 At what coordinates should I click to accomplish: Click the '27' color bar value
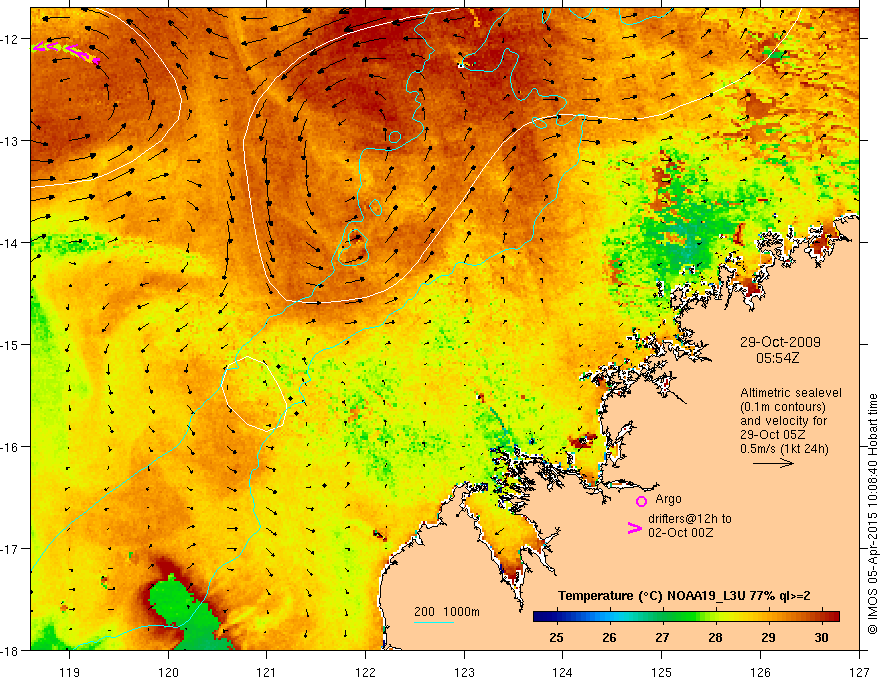click(662, 637)
